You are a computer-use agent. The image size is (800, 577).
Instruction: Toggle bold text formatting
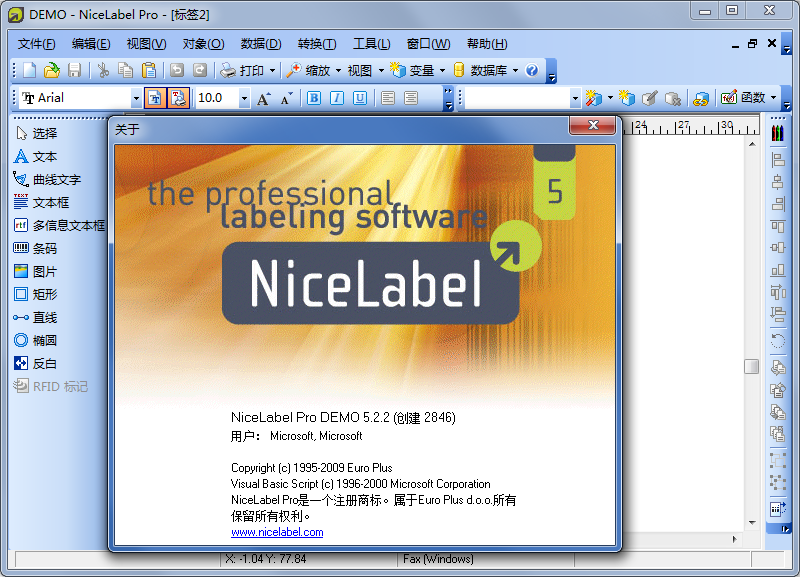(x=313, y=97)
